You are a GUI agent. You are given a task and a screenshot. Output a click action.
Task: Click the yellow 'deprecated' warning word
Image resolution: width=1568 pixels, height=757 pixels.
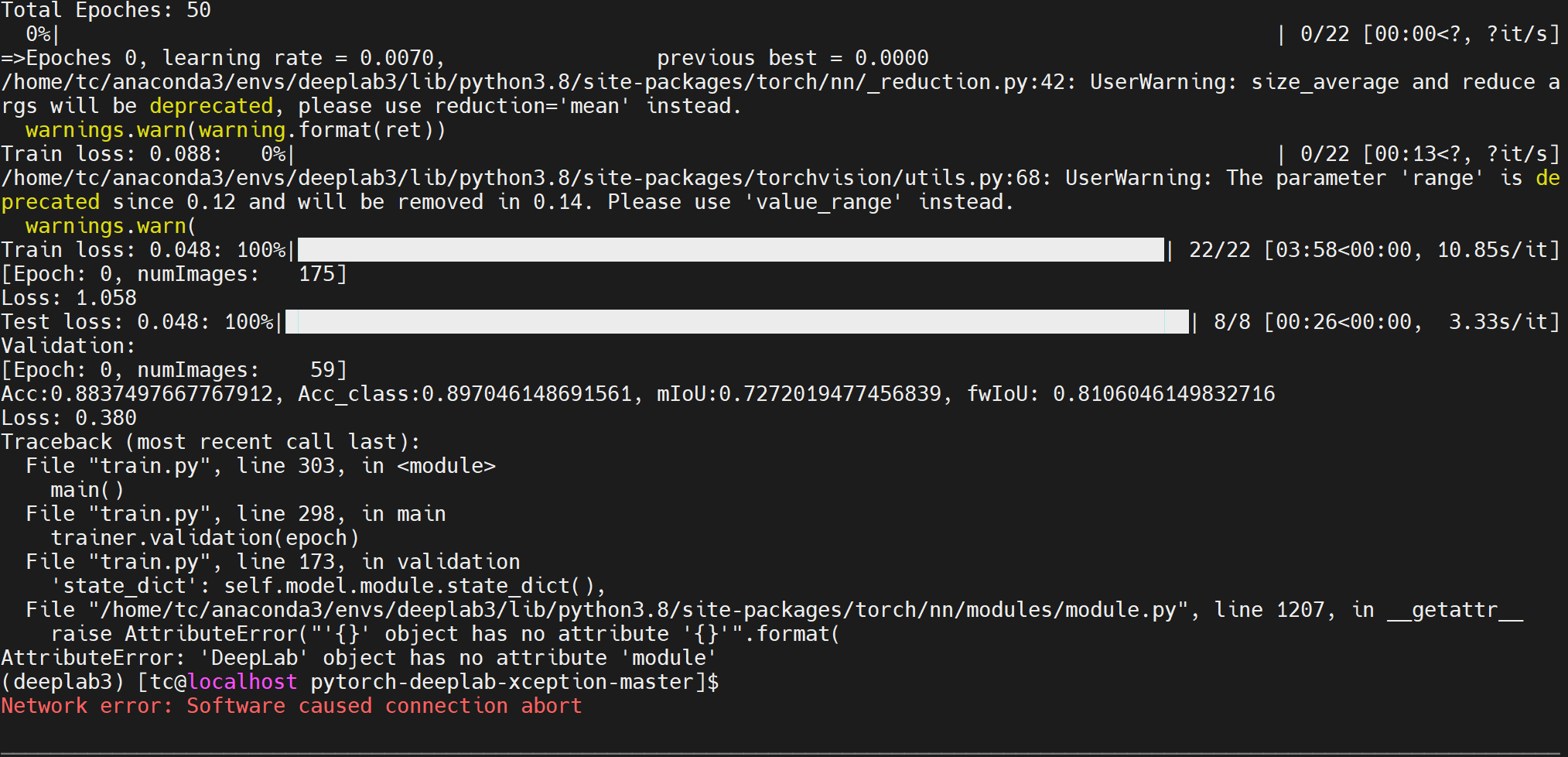pos(211,106)
